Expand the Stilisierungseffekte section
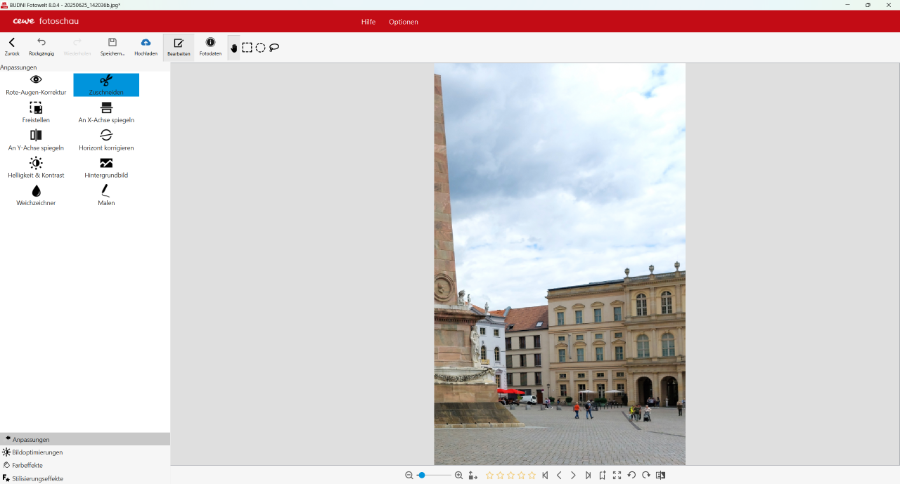This screenshot has height=484, width=900. [85, 478]
